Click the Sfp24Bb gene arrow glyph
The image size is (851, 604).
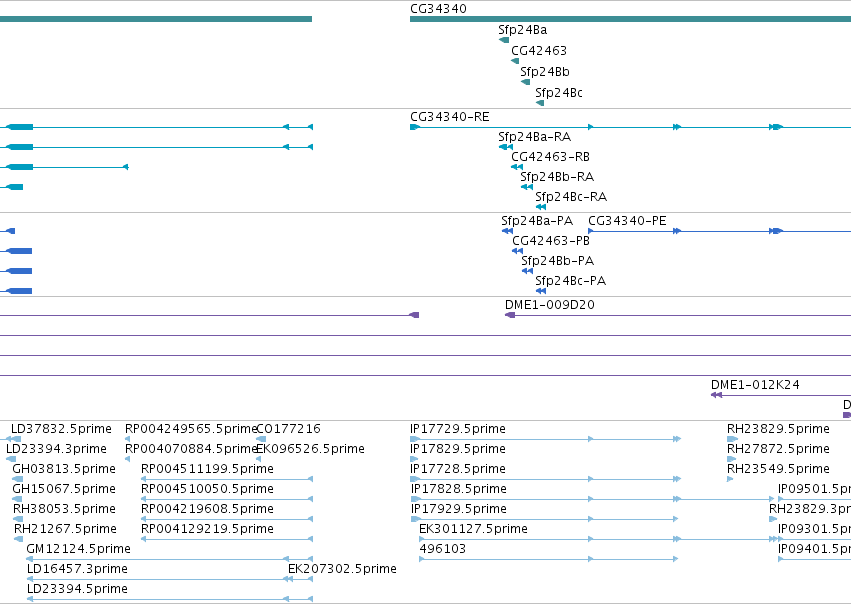[525, 82]
